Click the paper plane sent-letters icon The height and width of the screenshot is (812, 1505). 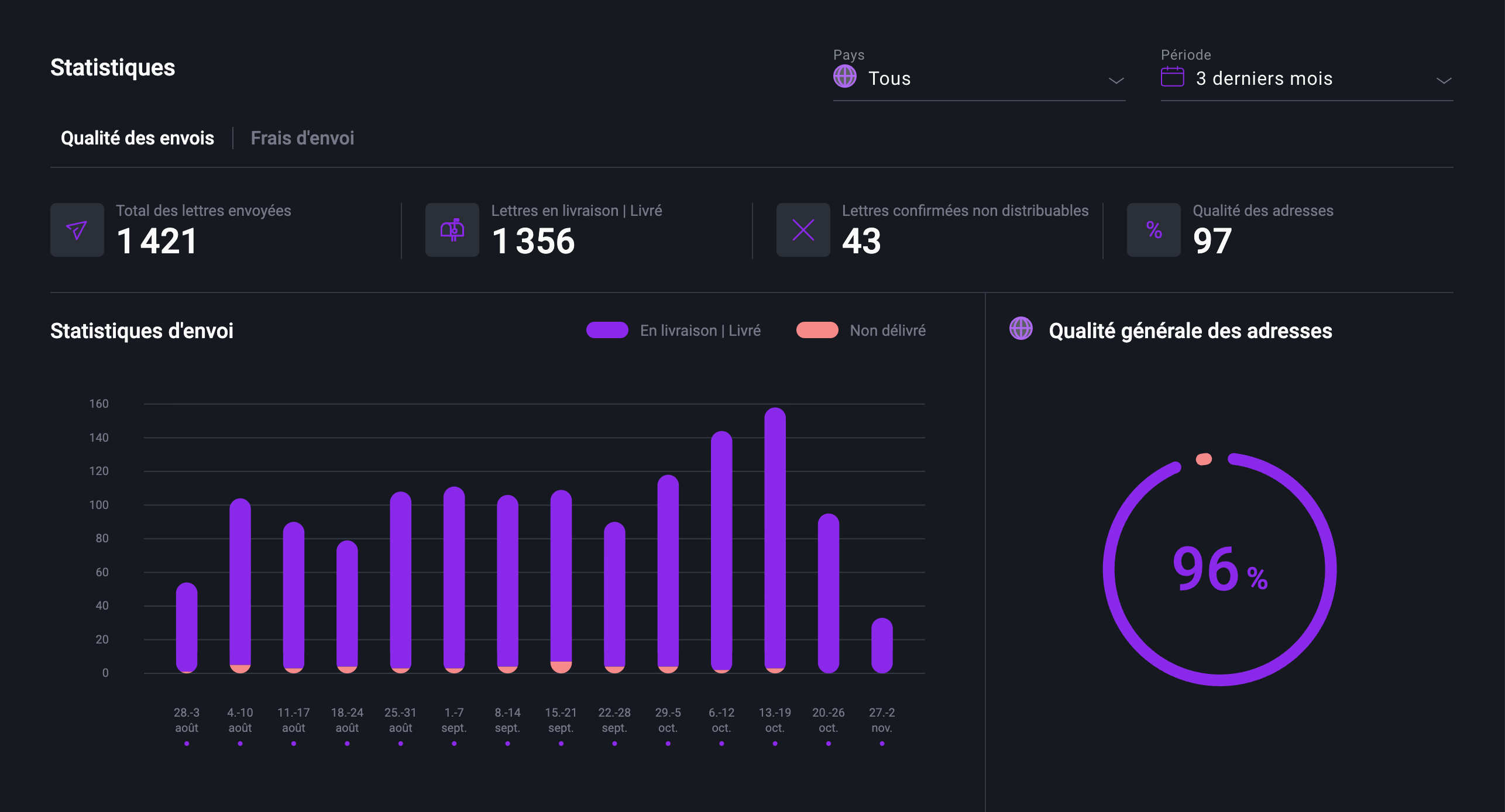pyautogui.click(x=77, y=230)
